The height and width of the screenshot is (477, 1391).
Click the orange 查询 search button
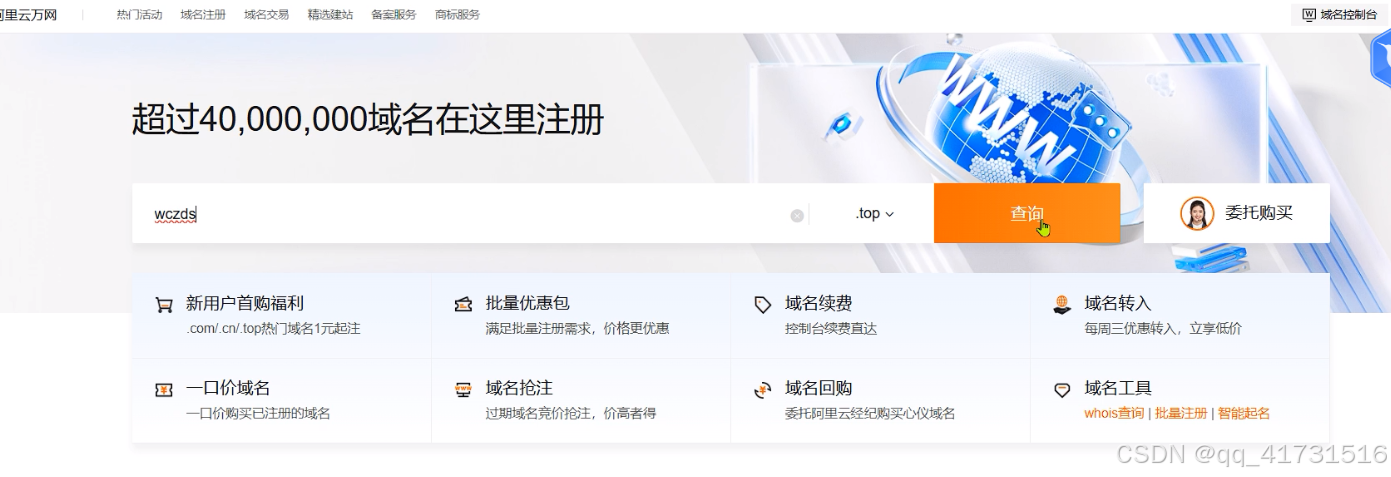tap(1026, 213)
